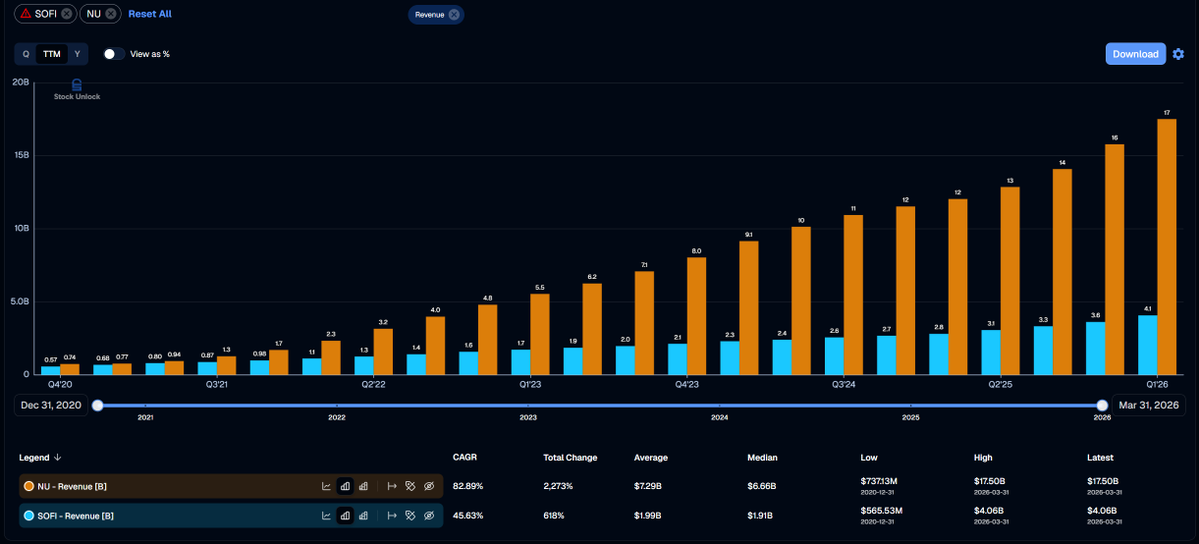Click SOFI row tag-off icon

411,516
